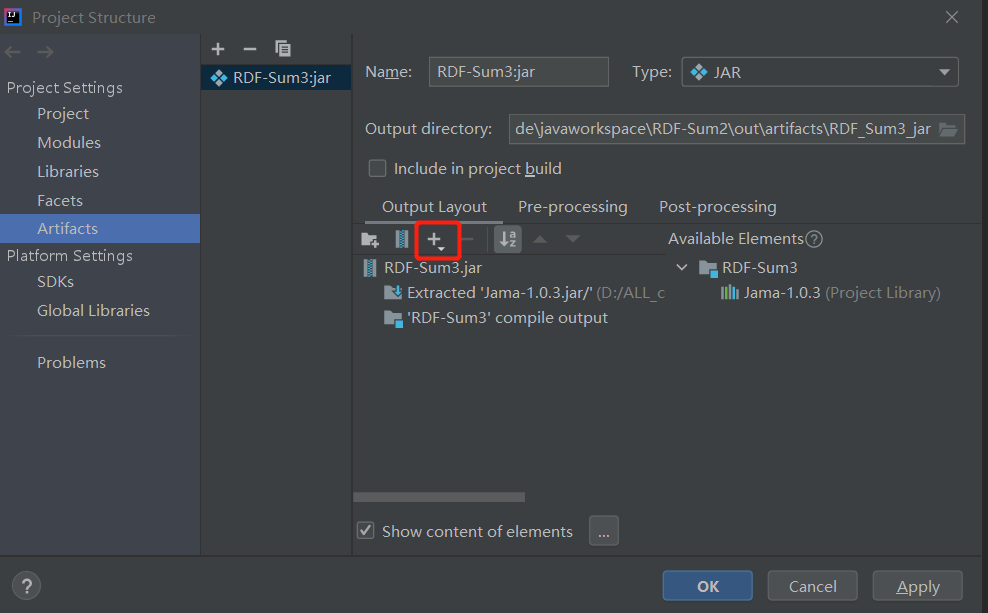Image resolution: width=988 pixels, height=613 pixels.
Task: Select 'RDF-Sum3' compile output entry
Action: (x=496, y=318)
